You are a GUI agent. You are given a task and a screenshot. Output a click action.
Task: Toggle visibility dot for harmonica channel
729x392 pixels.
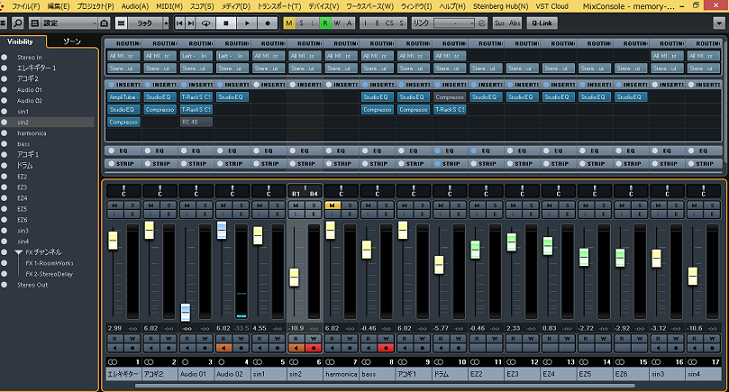pos(4,133)
